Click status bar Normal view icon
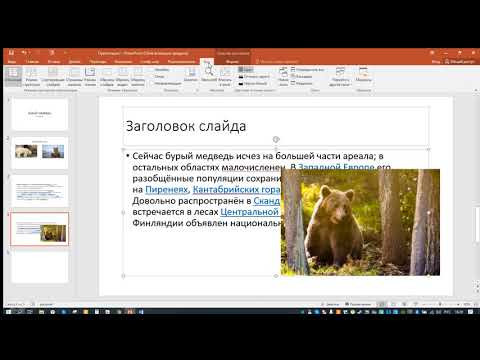This screenshot has width=480, height=360. point(382,304)
